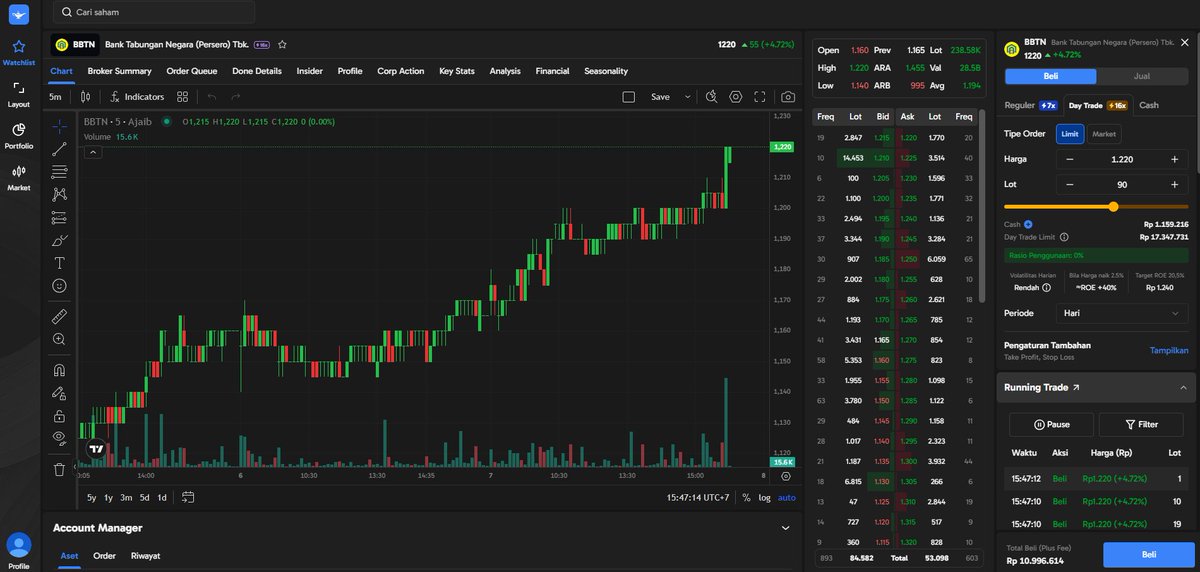Open the Periode Hari dropdown
The height and width of the screenshot is (572, 1200).
tap(1121, 313)
